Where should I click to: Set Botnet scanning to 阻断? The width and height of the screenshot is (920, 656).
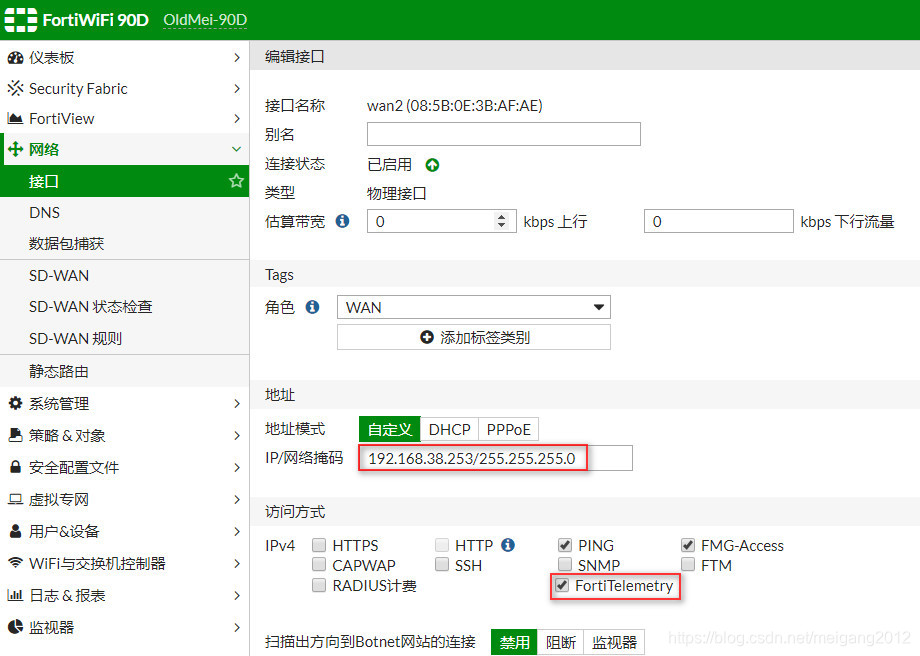click(560, 643)
